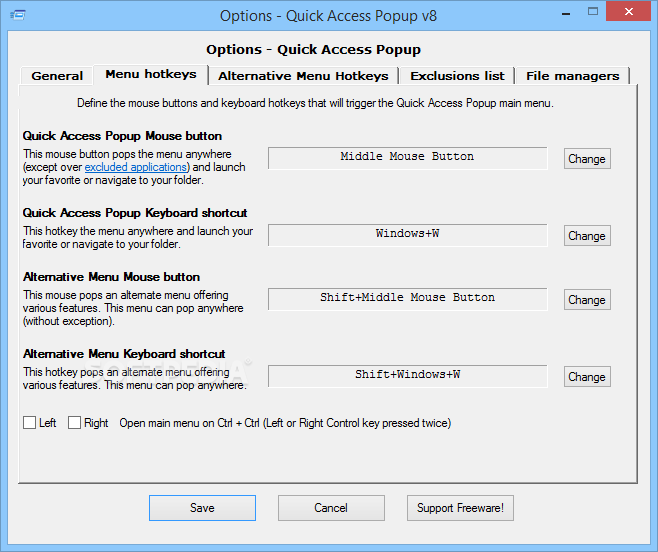Go to the File managers tab
Viewport: 658px width, 552px height.
tap(572, 76)
